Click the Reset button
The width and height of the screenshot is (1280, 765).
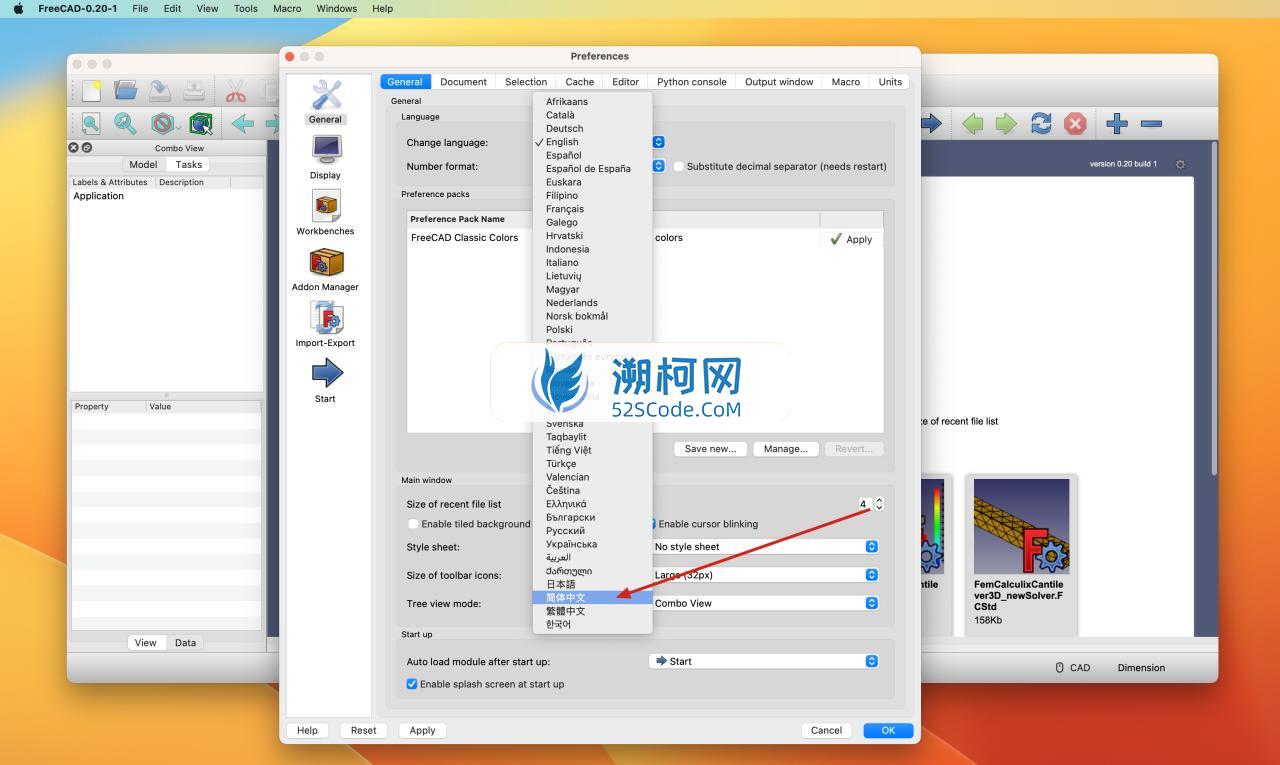tap(363, 730)
